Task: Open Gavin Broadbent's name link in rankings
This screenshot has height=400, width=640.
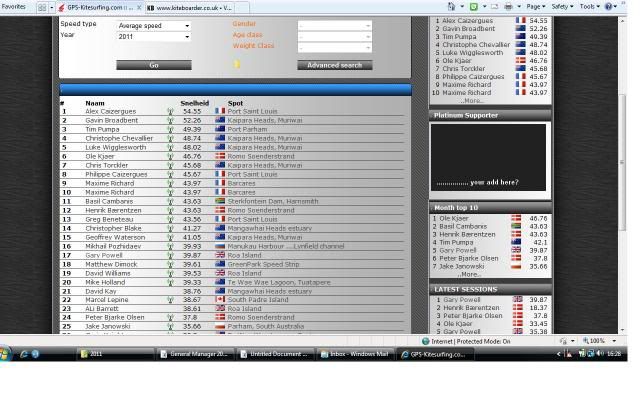Action: tap(111, 120)
